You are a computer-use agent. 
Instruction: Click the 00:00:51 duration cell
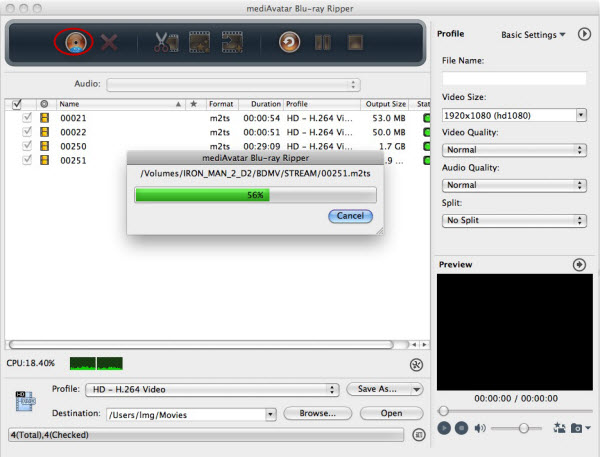pyautogui.click(x=262, y=132)
